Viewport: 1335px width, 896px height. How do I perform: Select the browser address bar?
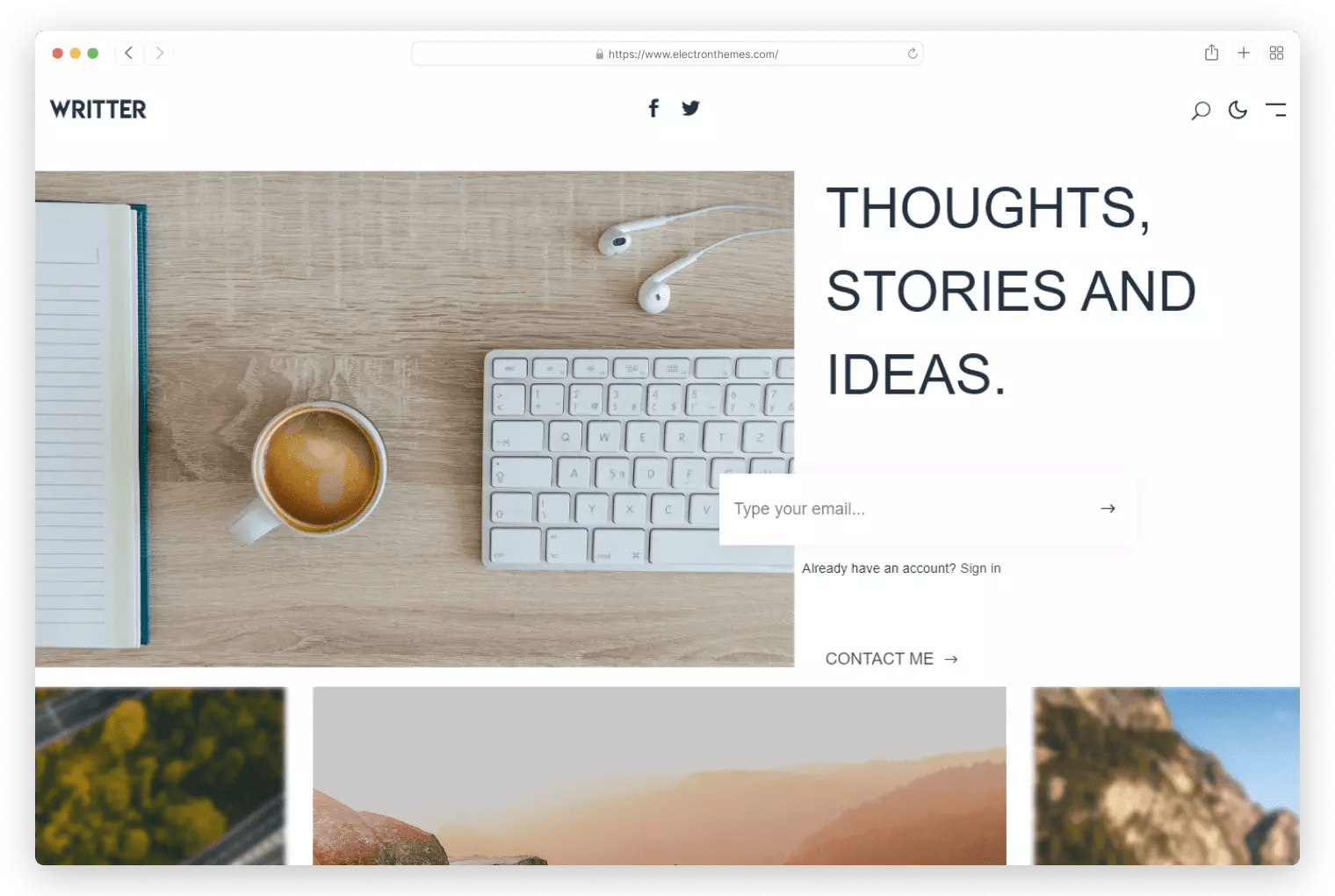click(x=667, y=54)
